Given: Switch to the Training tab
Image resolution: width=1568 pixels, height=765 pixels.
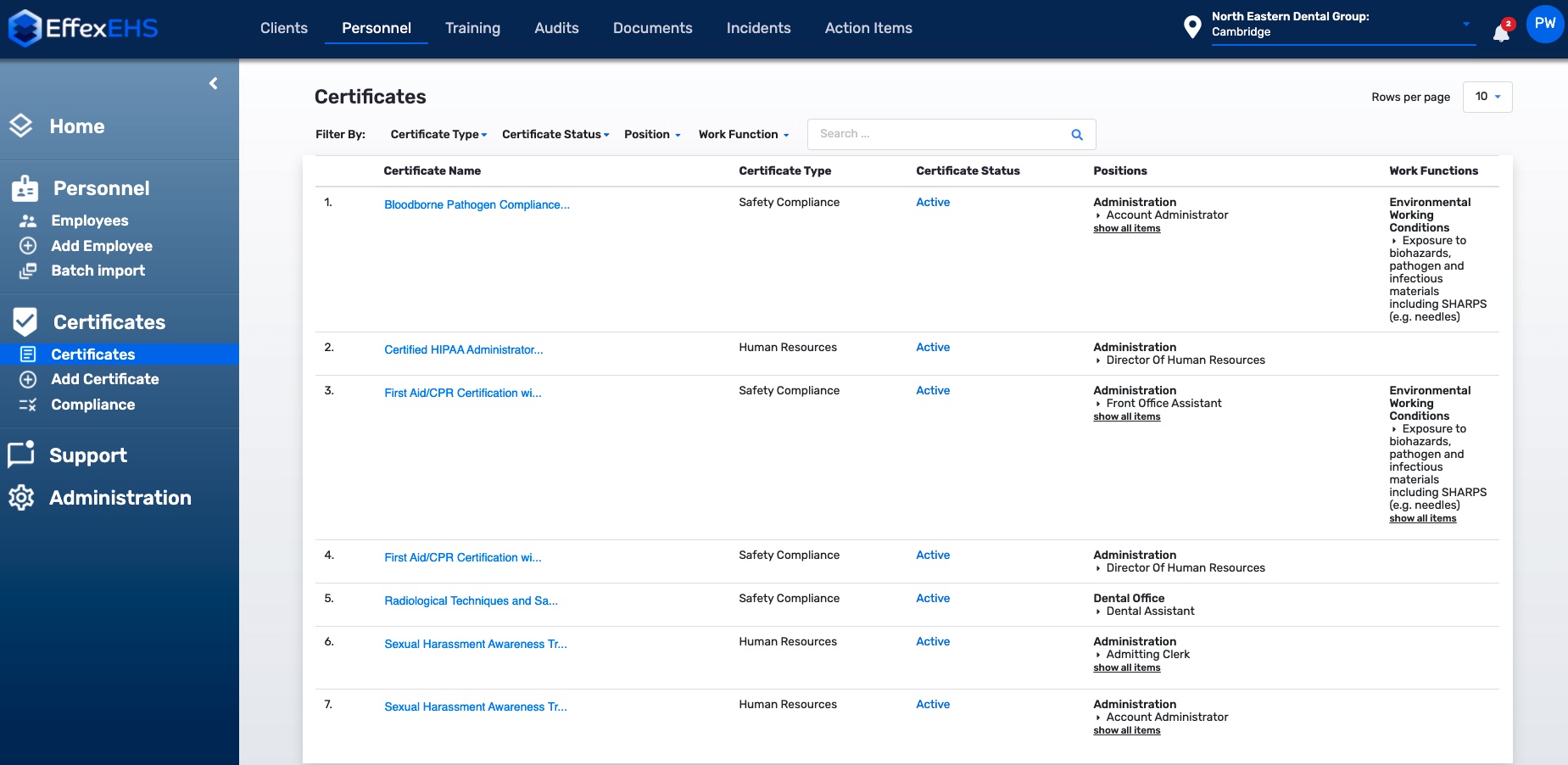Looking at the screenshot, I should (x=472, y=28).
